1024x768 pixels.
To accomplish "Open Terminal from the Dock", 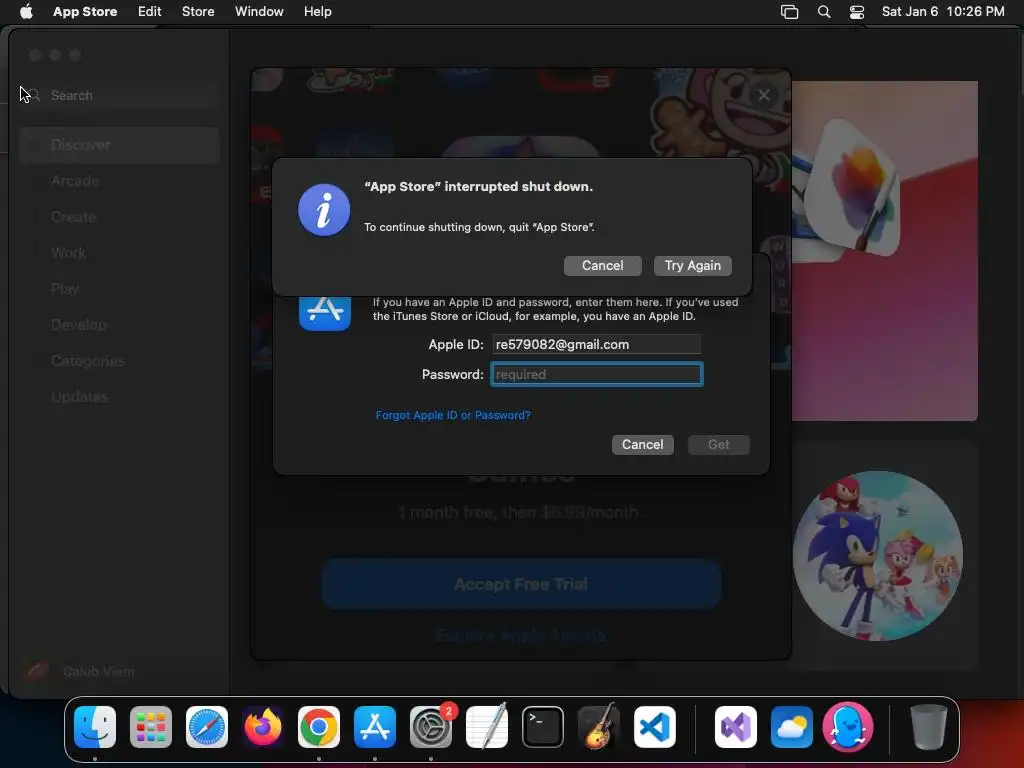I will 543,727.
